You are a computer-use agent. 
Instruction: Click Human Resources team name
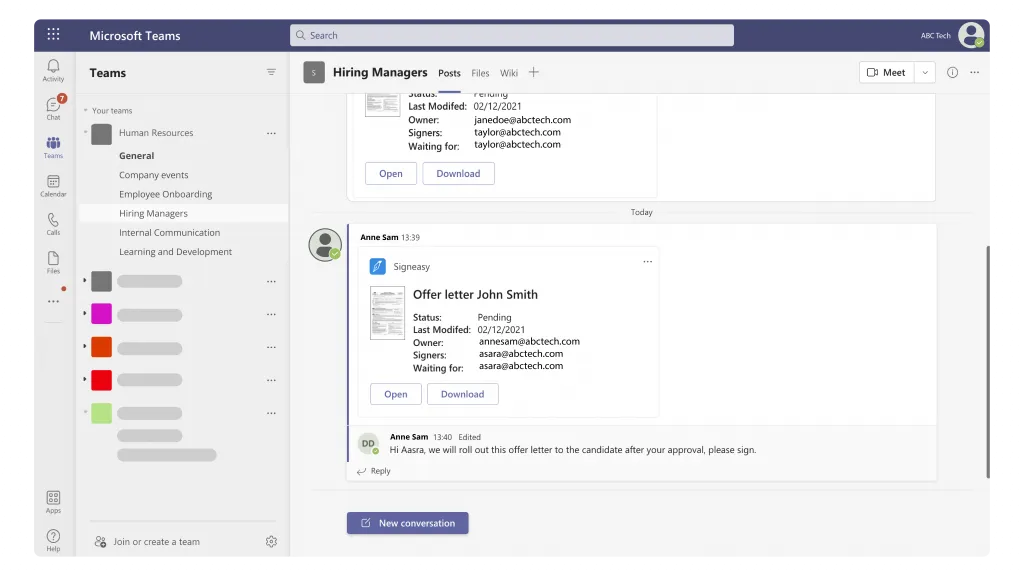click(156, 133)
